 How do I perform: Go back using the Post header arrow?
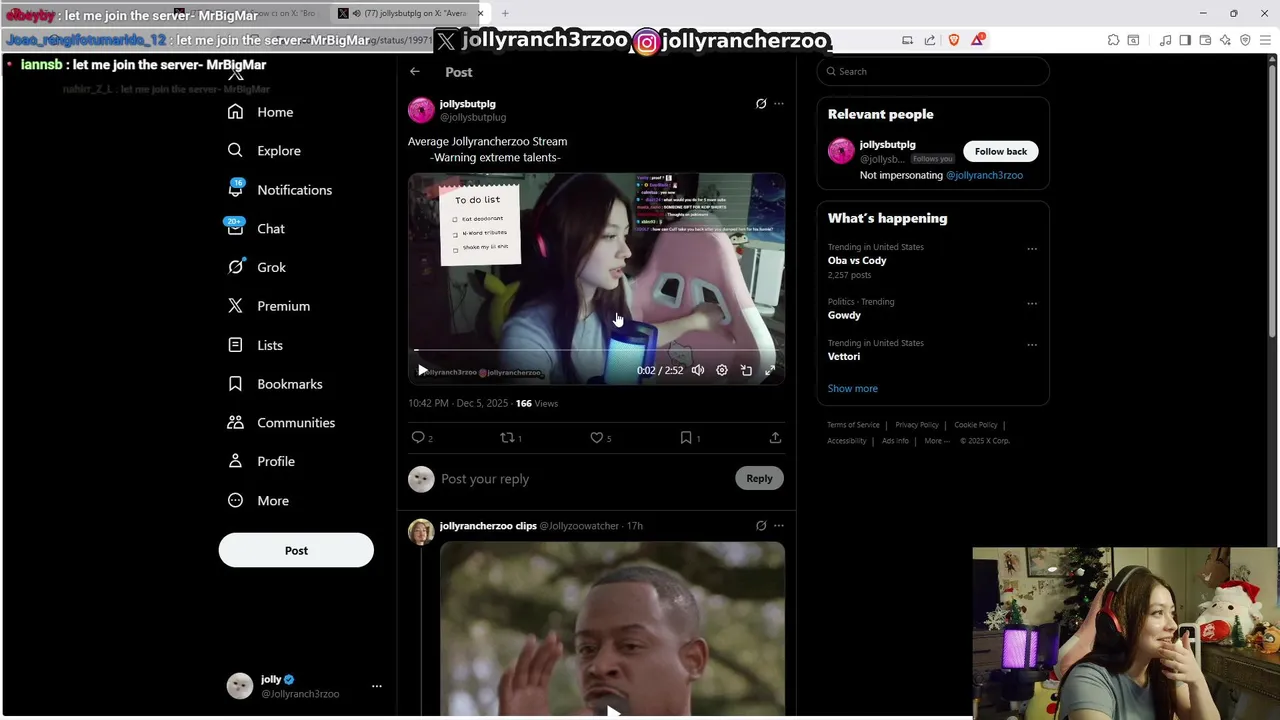tap(415, 71)
